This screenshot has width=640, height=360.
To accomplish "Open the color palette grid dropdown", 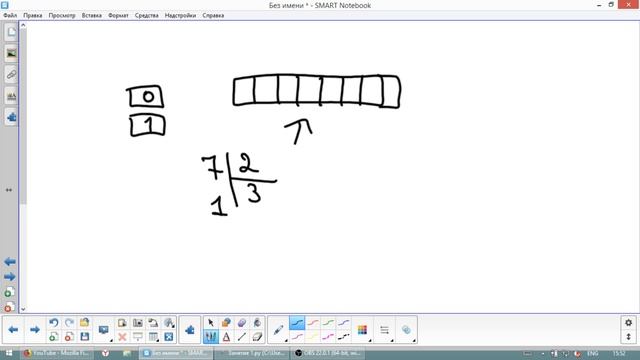I will pyautogui.click(x=362, y=330).
